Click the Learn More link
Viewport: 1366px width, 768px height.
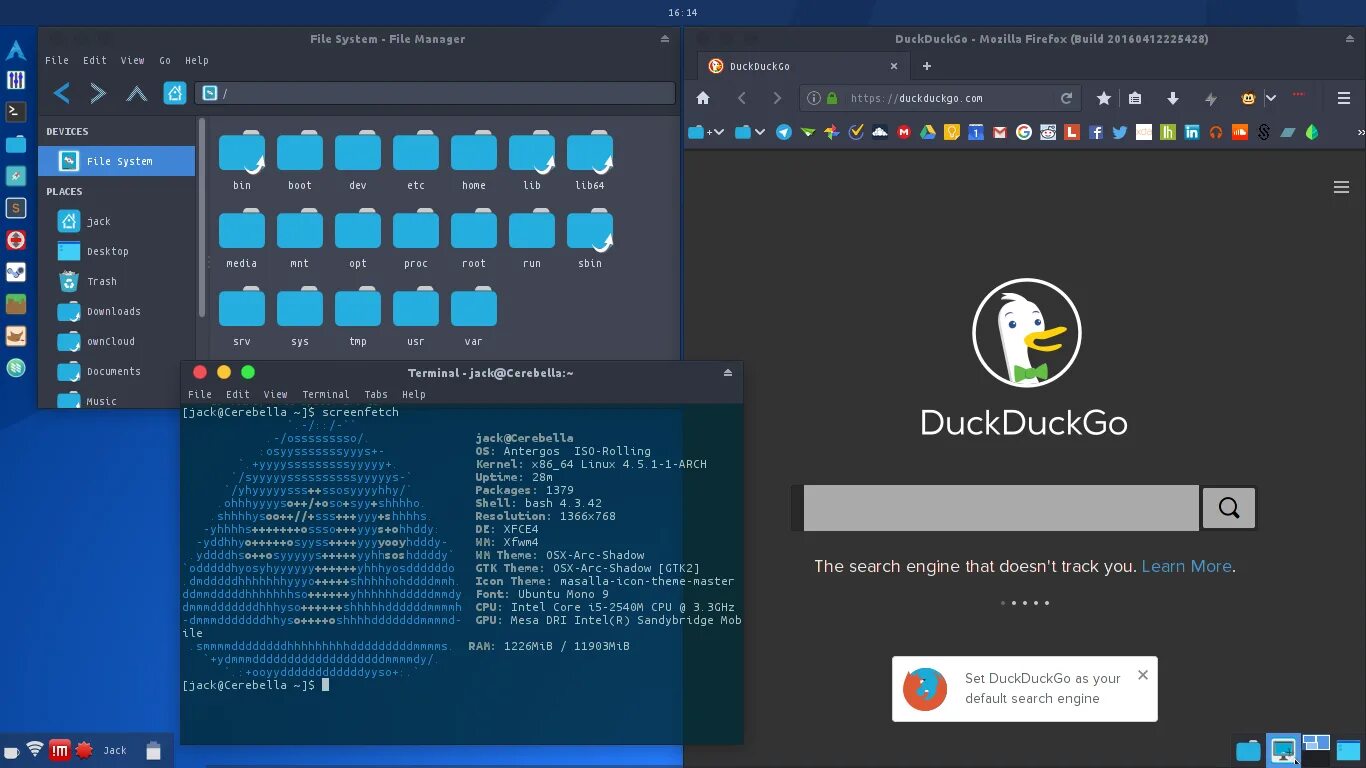pyautogui.click(x=1186, y=566)
